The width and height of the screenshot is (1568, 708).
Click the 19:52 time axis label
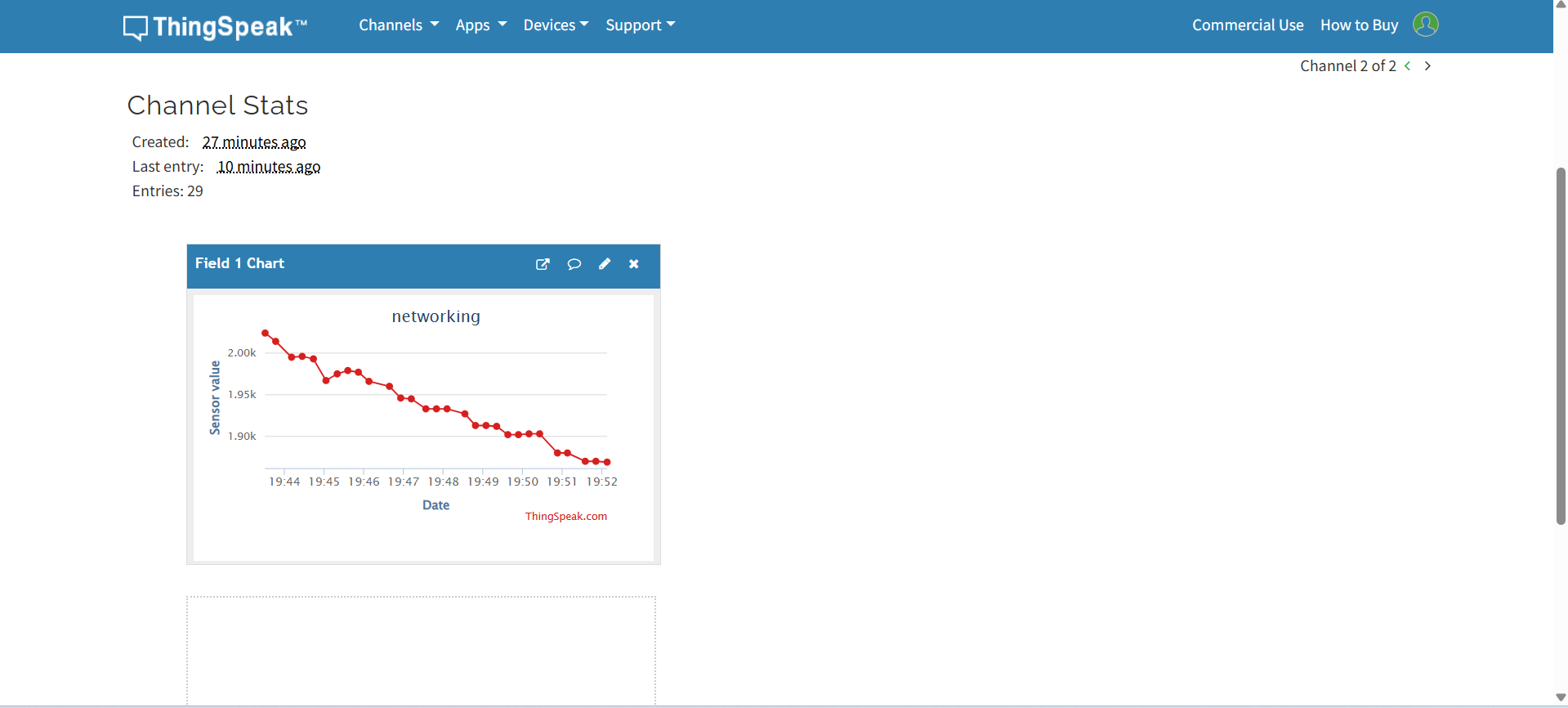(x=602, y=482)
